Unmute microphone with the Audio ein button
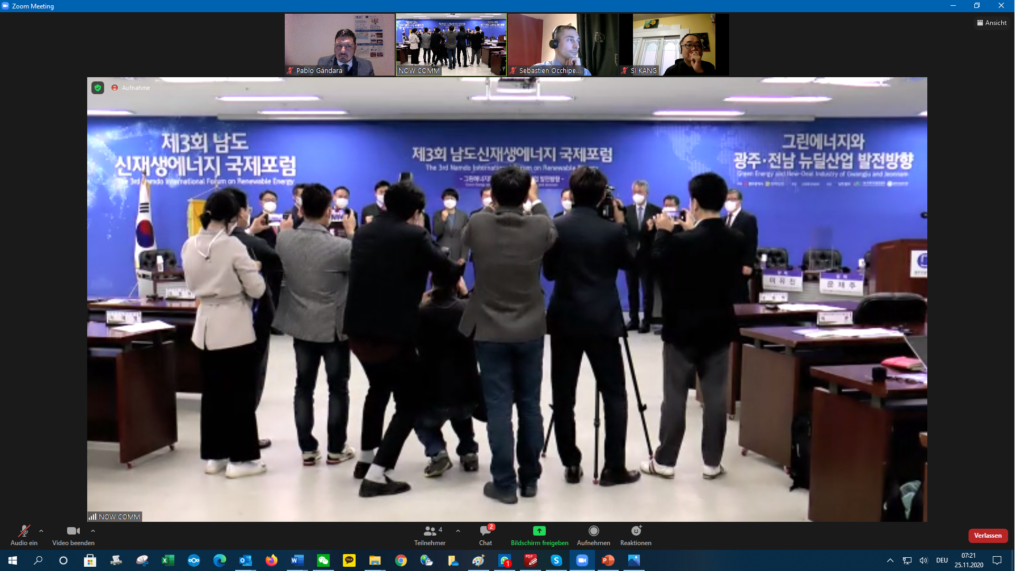 pyautogui.click(x=24, y=534)
